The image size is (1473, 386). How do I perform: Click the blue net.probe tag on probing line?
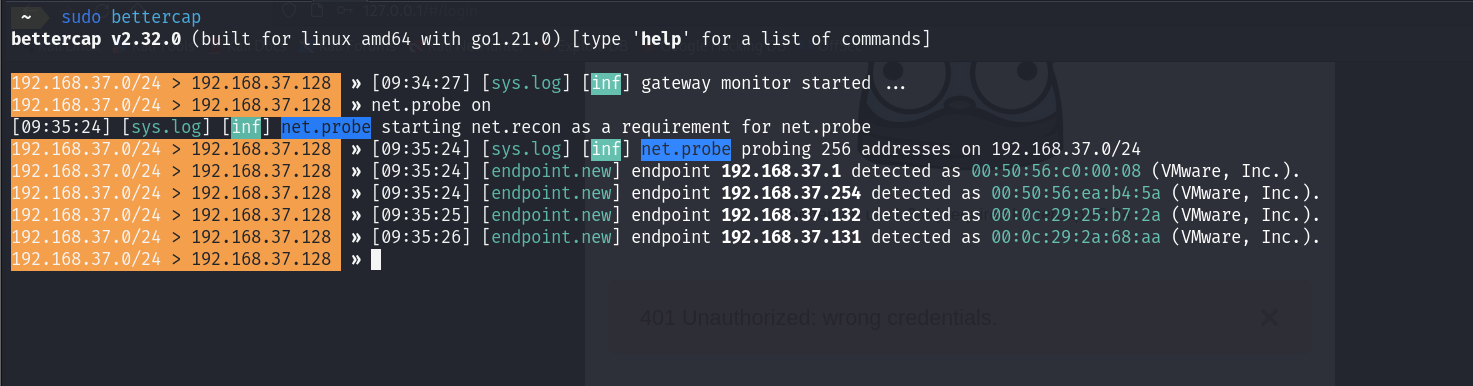coord(685,149)
